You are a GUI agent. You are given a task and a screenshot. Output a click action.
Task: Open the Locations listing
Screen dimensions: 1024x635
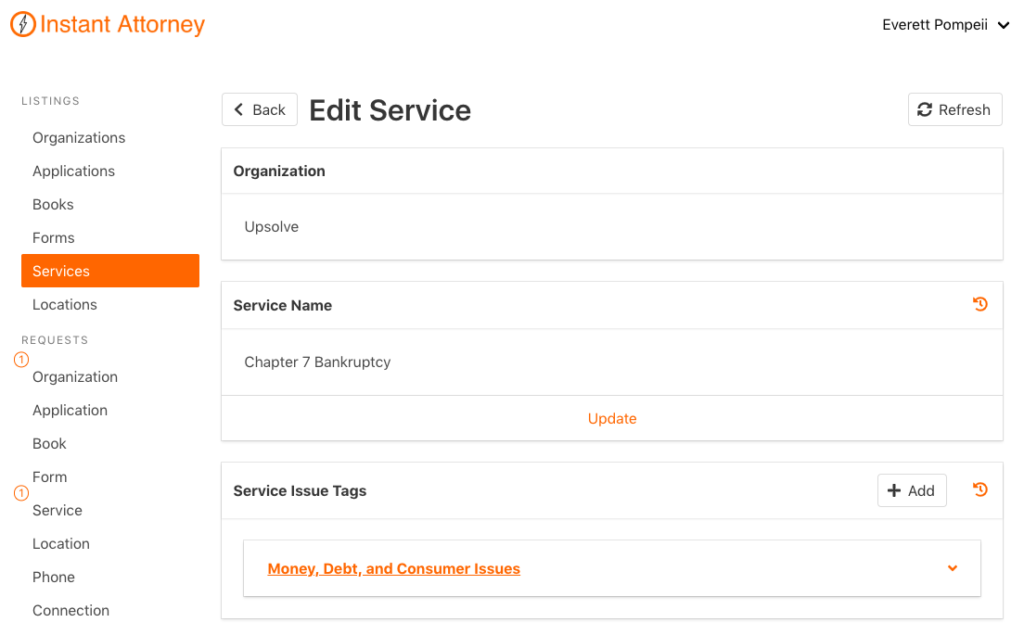point(65,304)
